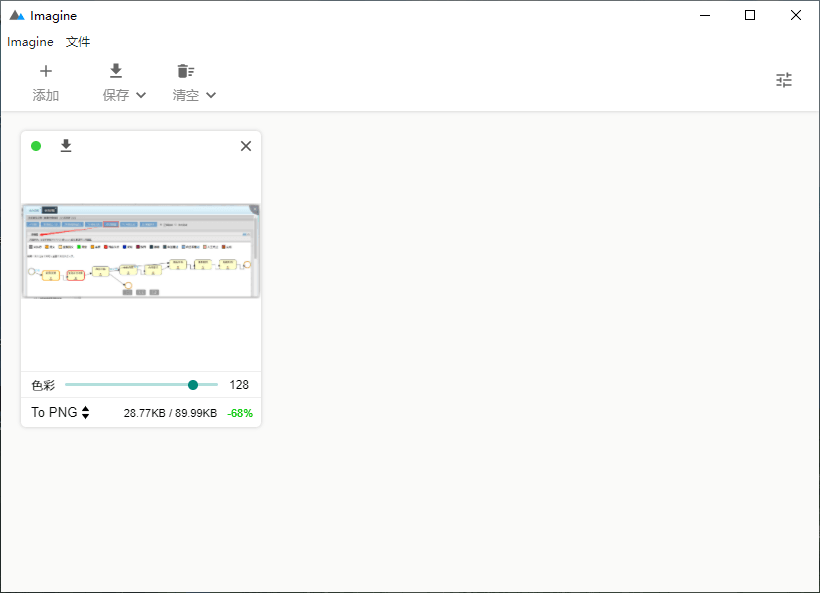
Task: Maximize the Imagine window
Action: (x=750, y=15)
